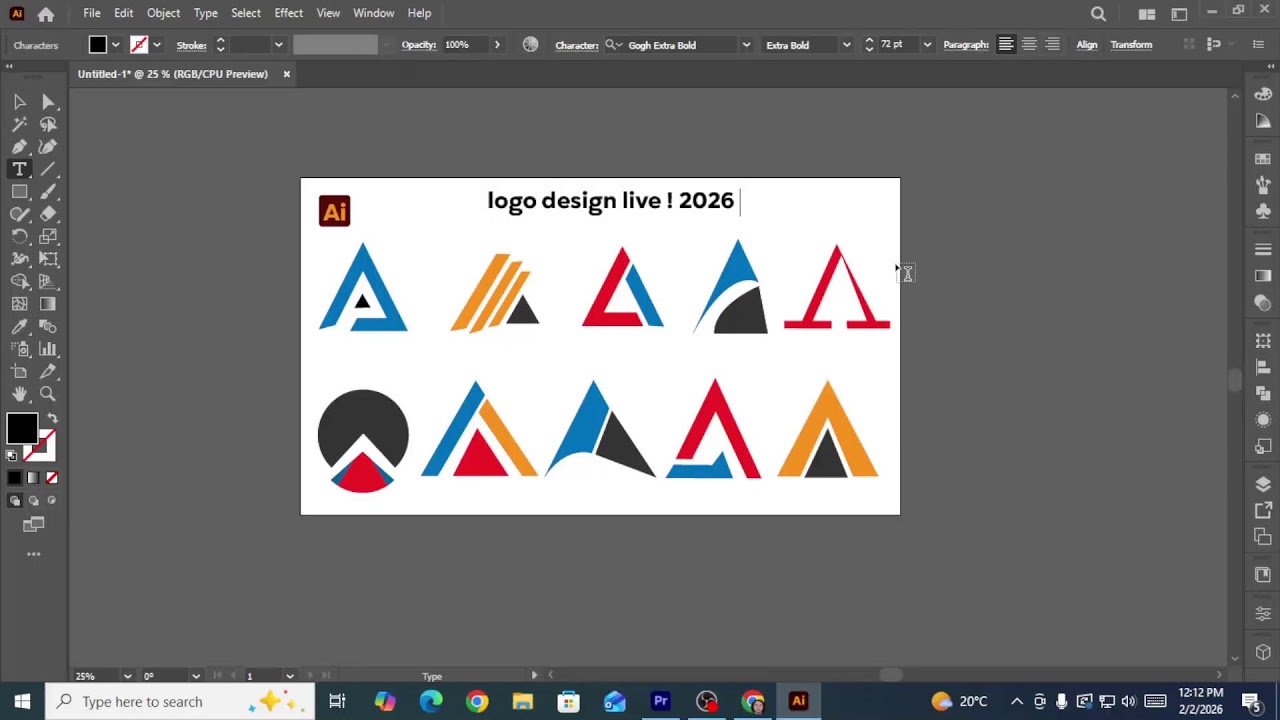Select the Zoom tool

[48, 394]
